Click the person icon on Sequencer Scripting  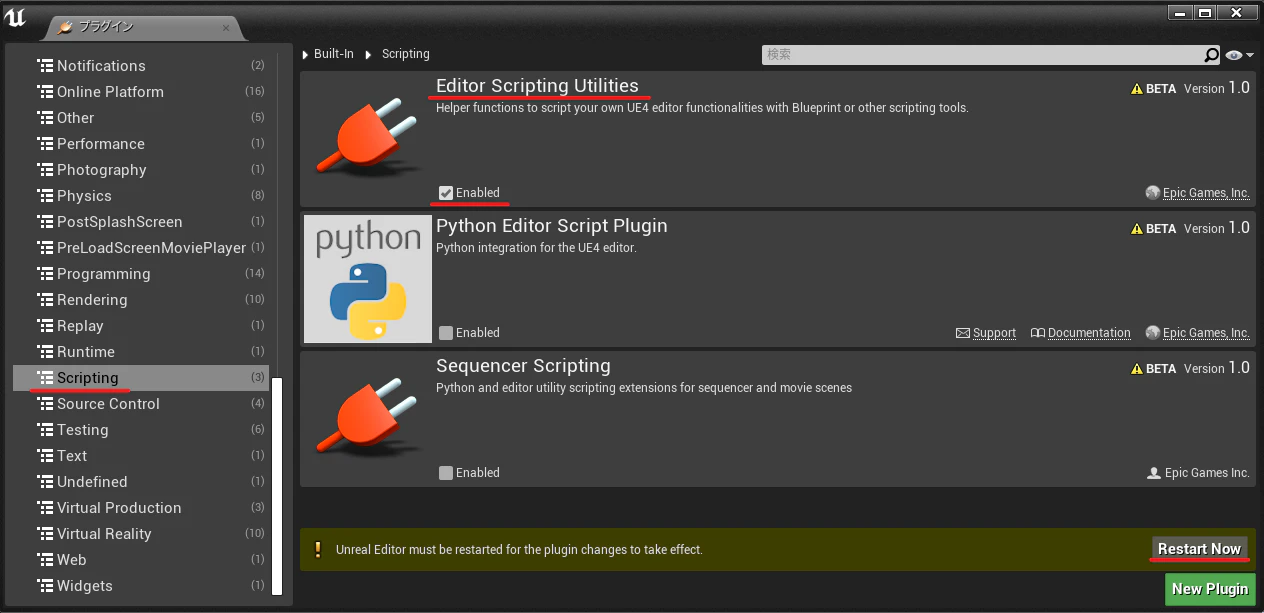pyautogui.click(x=1154, y=473)
